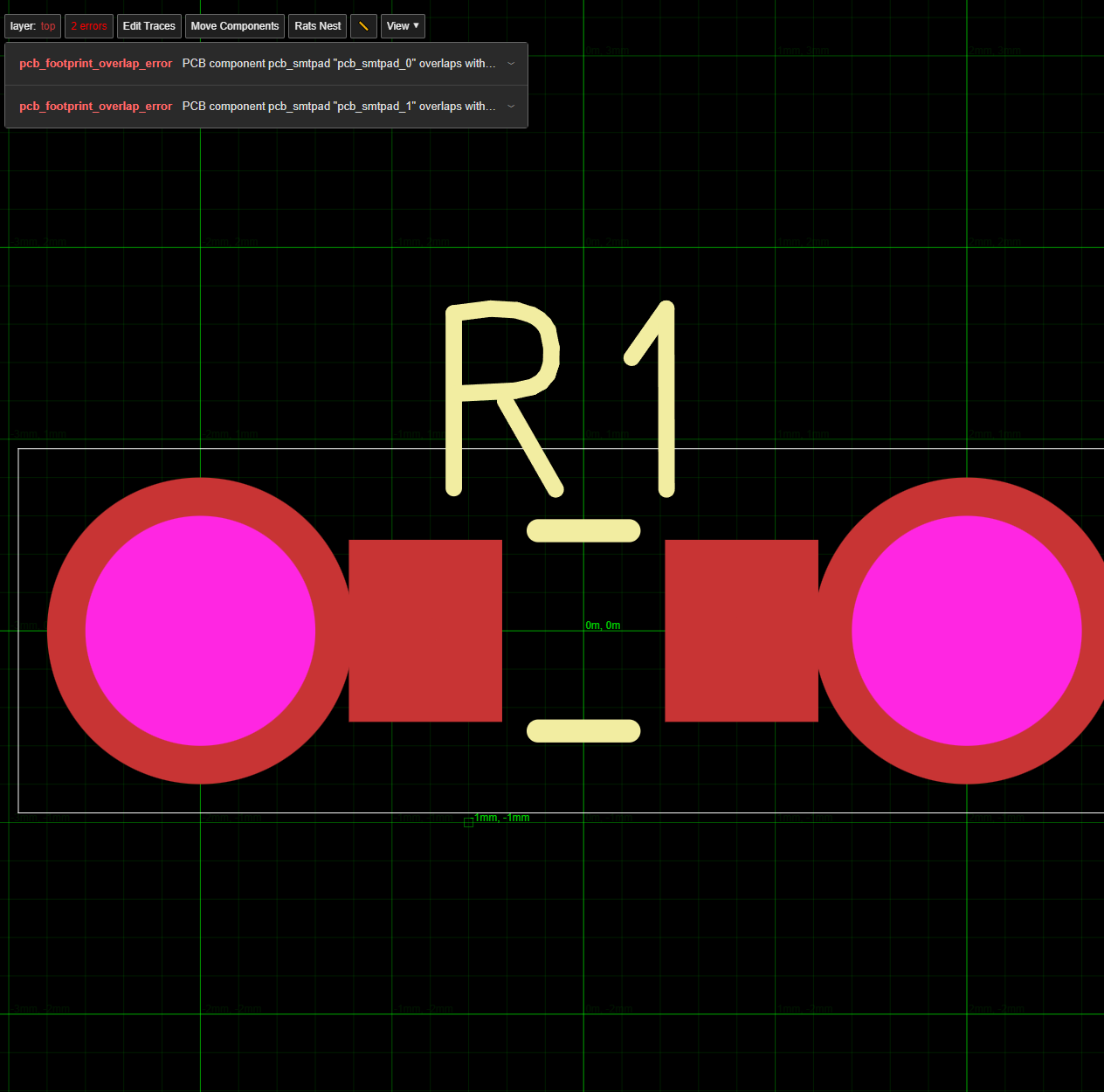Click the left red square SMT pad

(x=425, y=631)
